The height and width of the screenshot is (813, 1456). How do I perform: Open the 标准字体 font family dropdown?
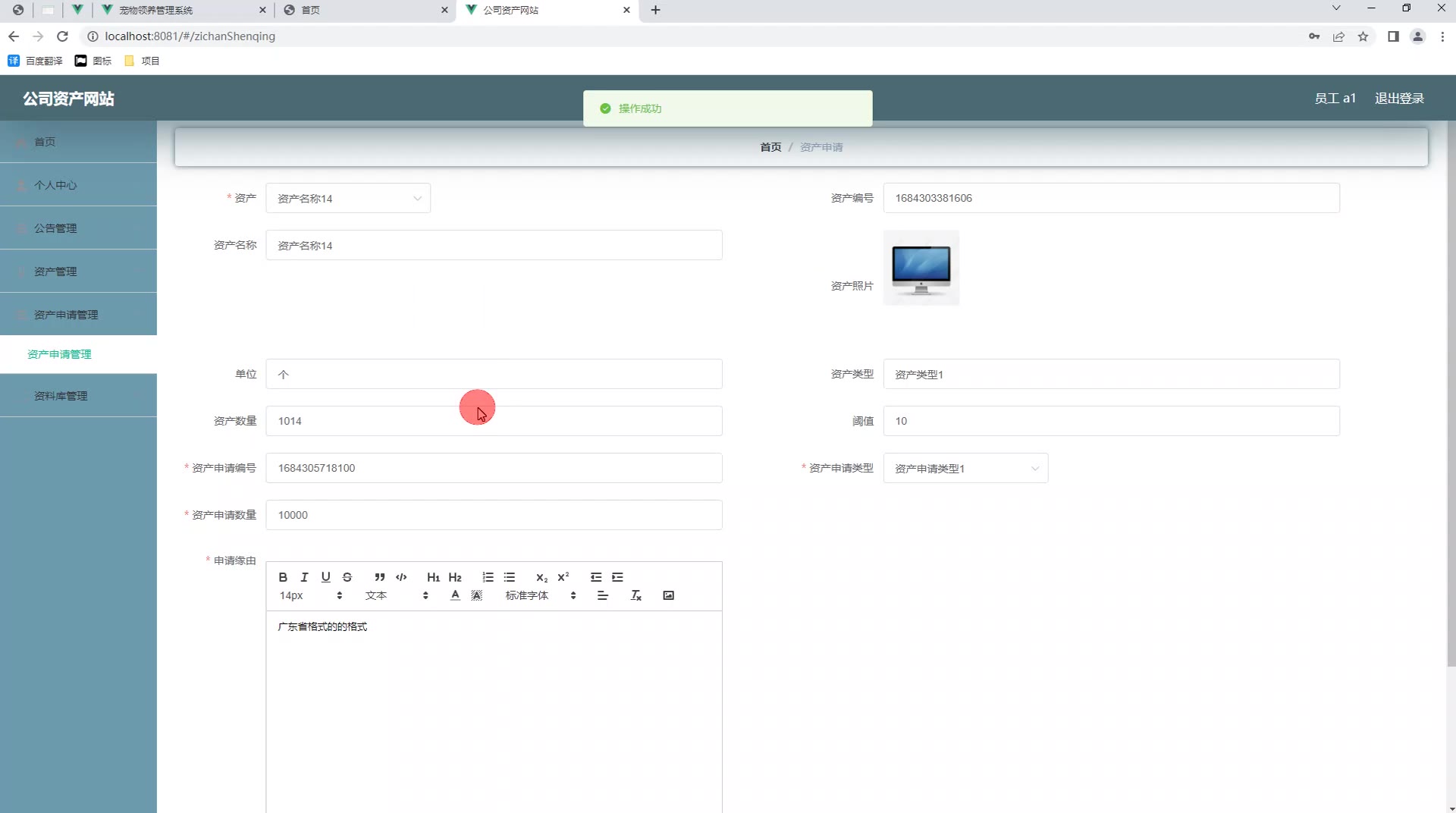click(541, 595)
